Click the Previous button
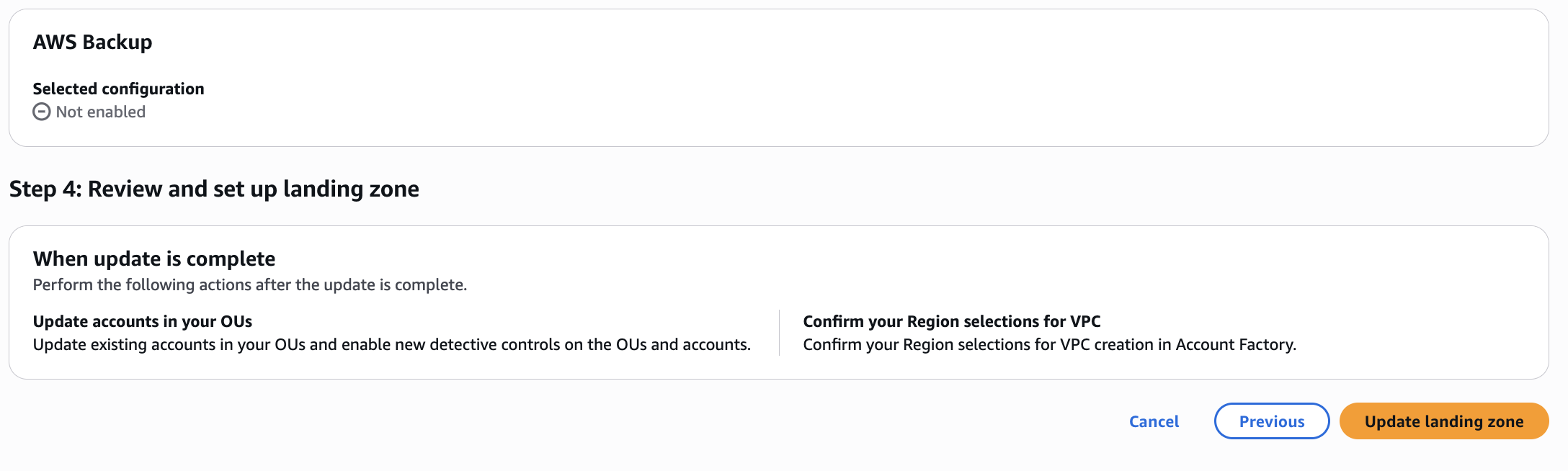 [1271, 421]
